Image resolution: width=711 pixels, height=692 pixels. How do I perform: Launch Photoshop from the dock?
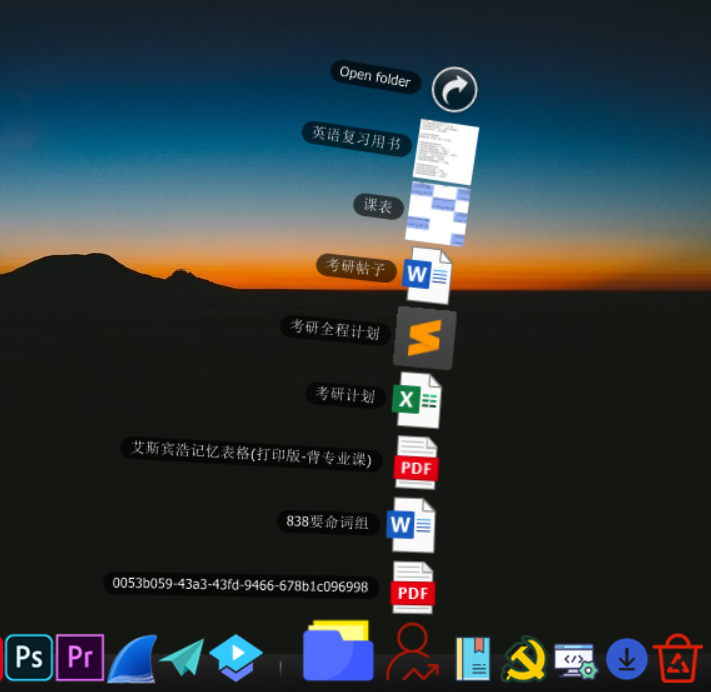[29, 657]
